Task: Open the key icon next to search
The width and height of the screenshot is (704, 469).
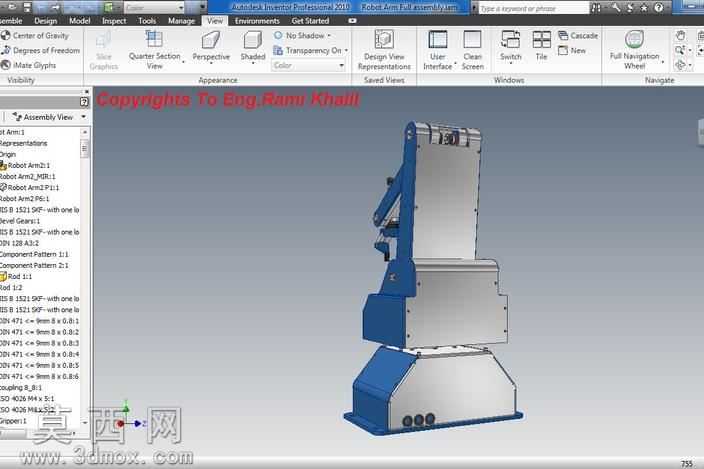Action: (x=616, y=8)
